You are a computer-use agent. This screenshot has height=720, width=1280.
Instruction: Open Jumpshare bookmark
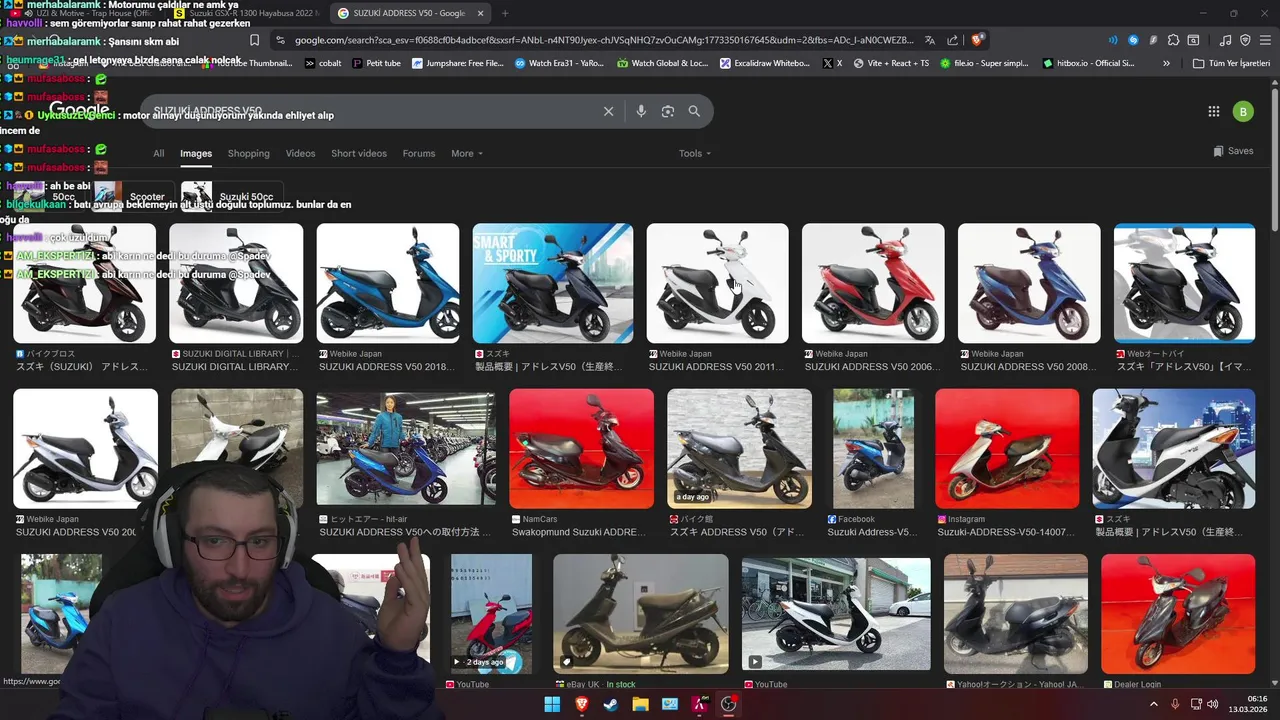tap(457, 63)
